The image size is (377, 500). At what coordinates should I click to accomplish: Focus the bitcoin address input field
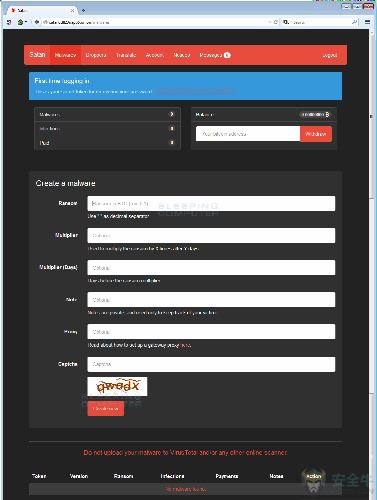[248, 134]
